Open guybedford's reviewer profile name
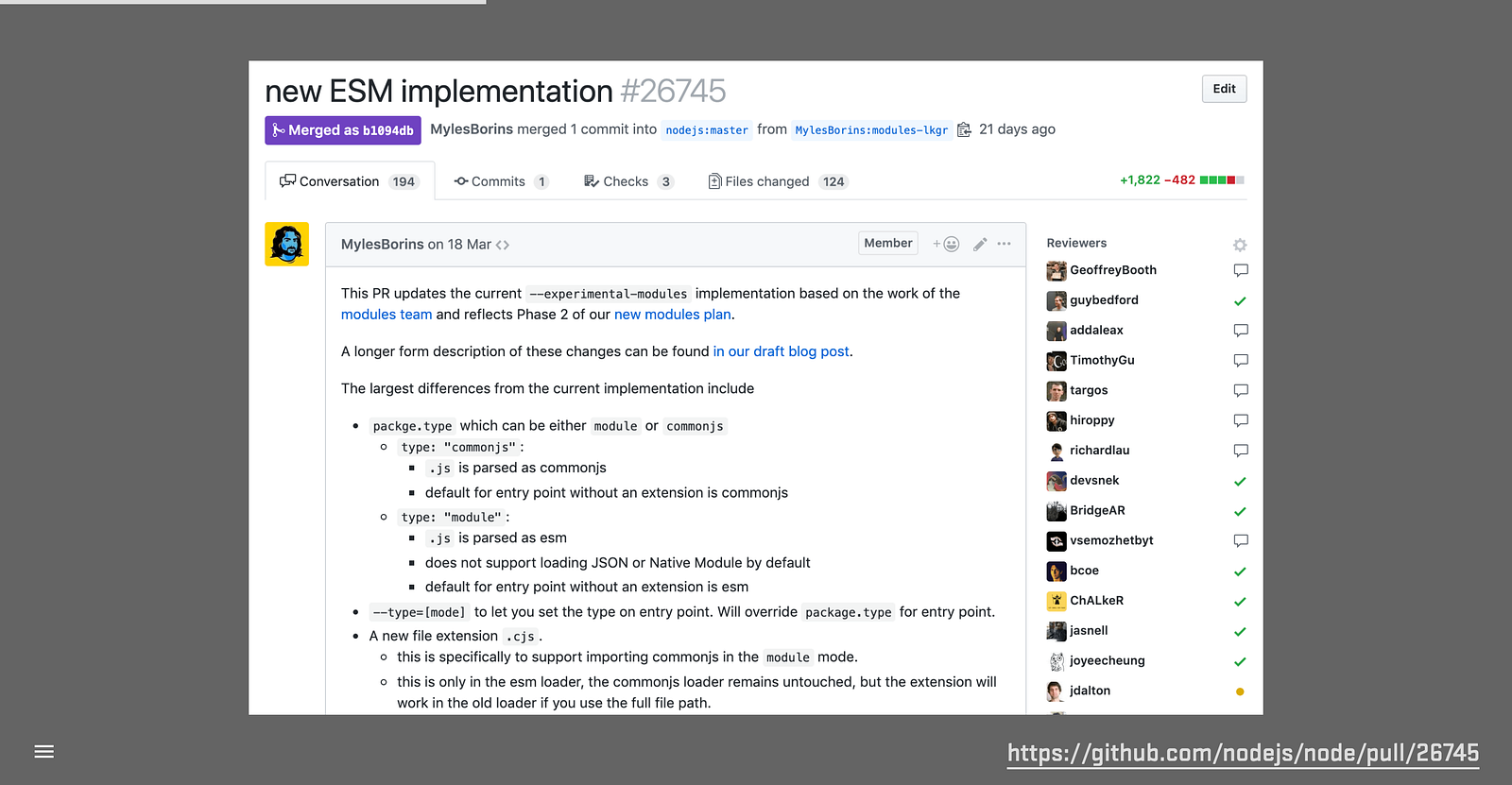The height and width of the screenshot is (785, 1512). pos(1104,300)
